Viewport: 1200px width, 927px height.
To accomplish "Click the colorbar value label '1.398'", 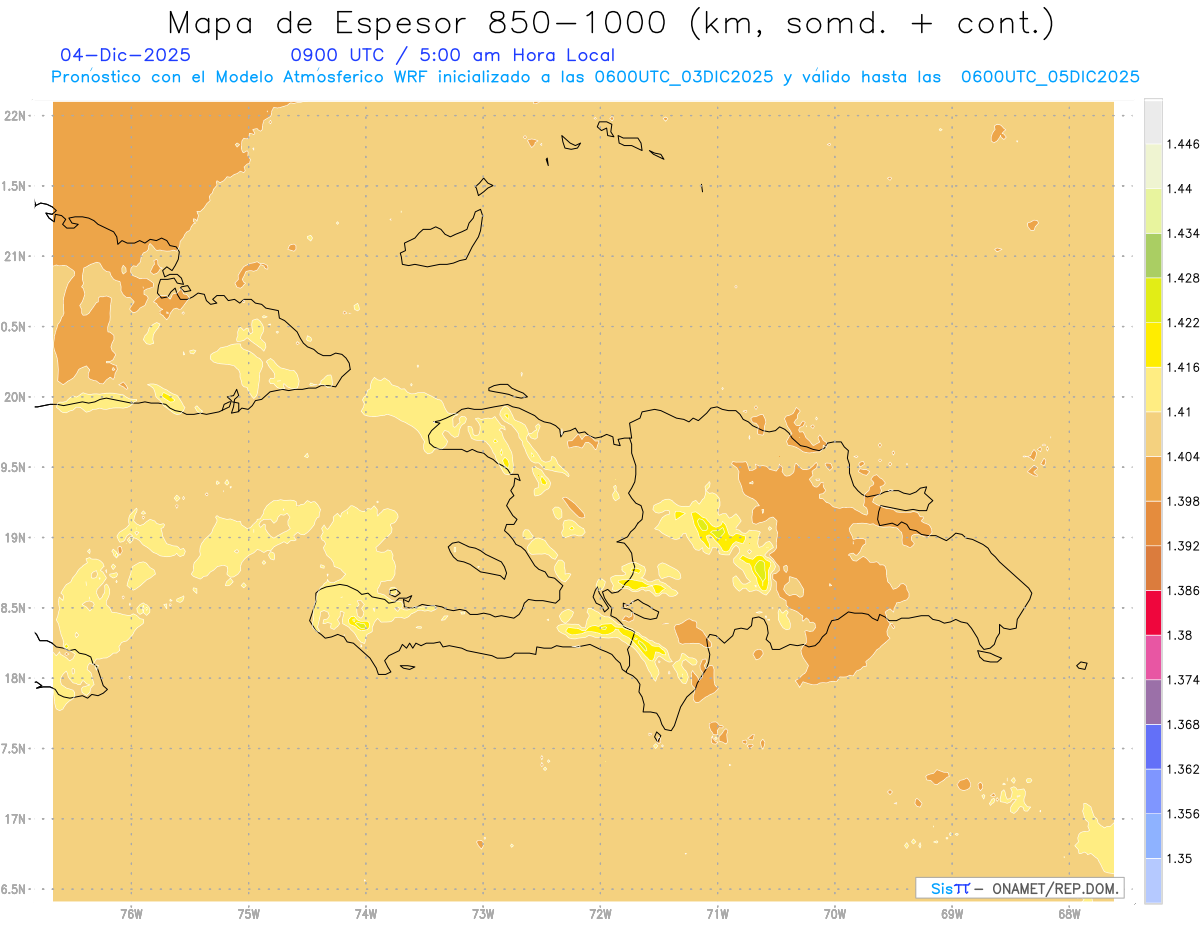I will pyautogui.click(x=1183, y=501).
